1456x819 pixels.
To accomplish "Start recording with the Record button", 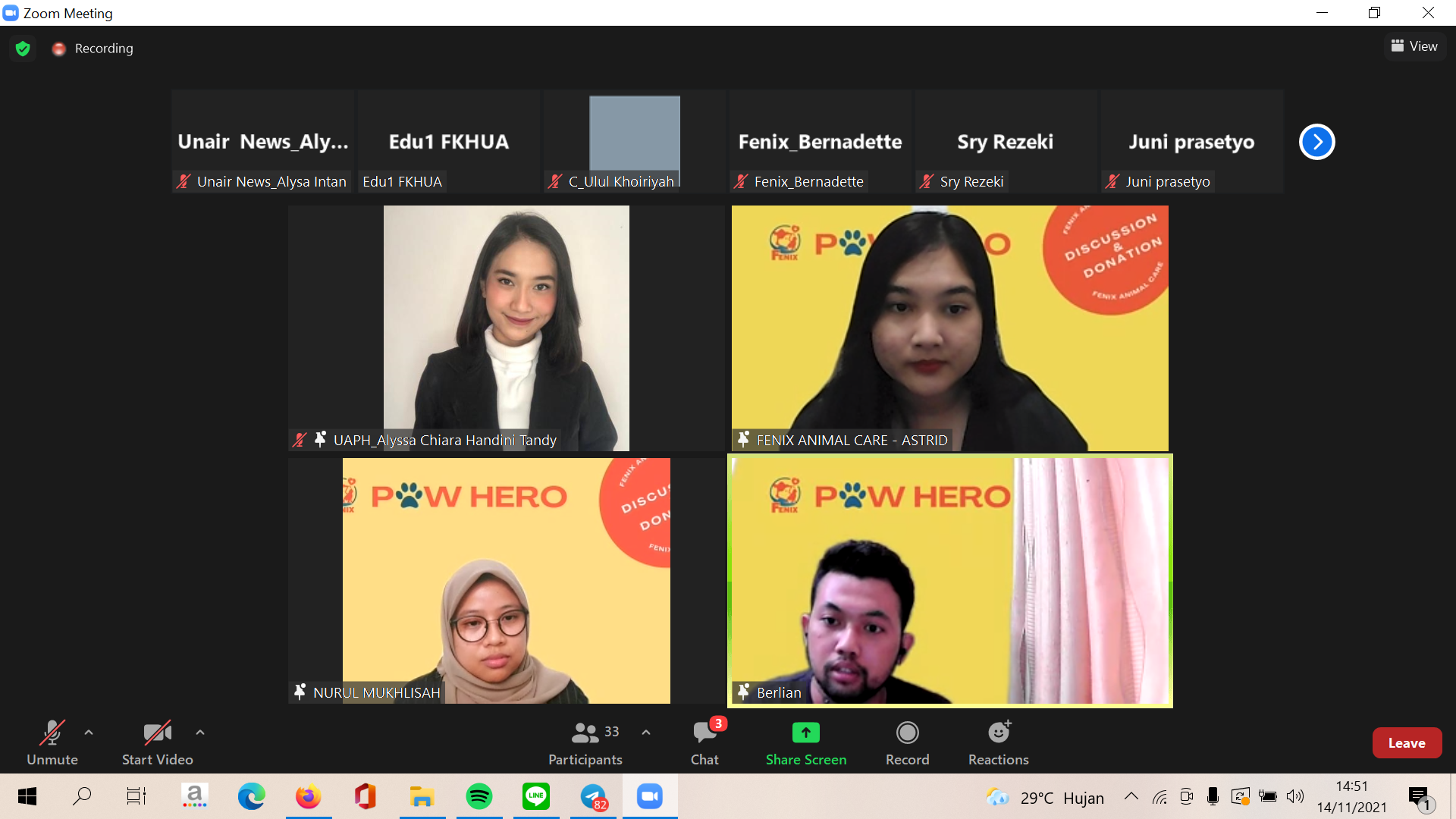I will [x=907, y=733].
